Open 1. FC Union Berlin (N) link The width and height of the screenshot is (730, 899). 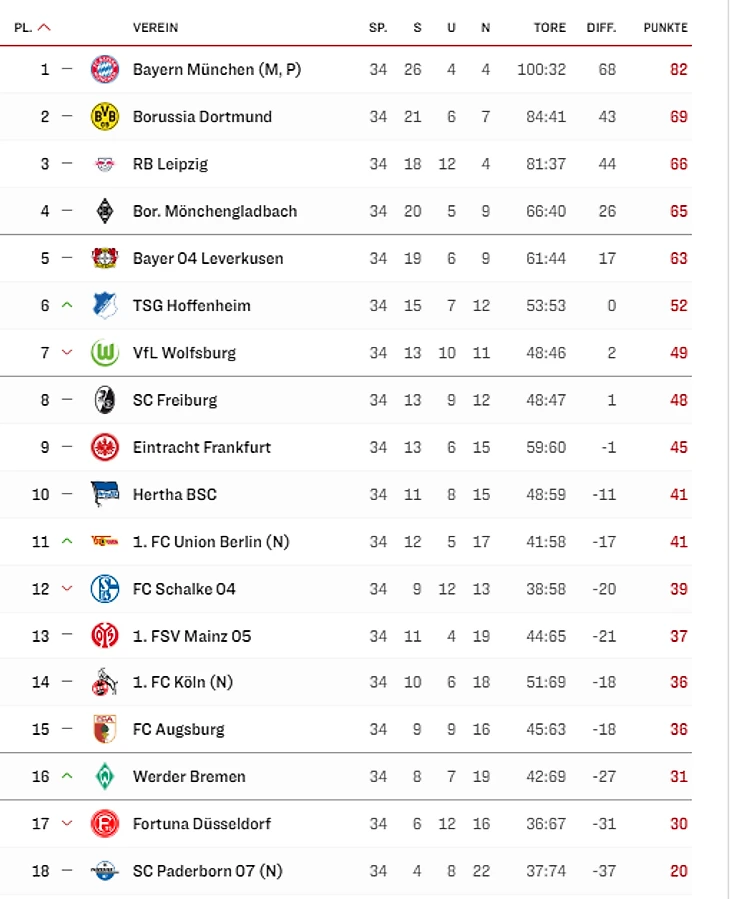click(210, 542)
